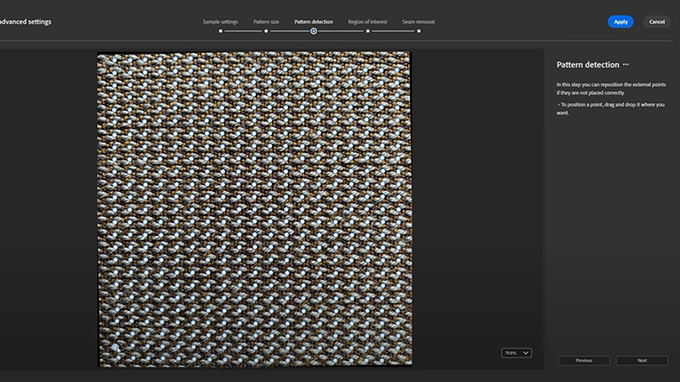Screen dimensions: 680x382
Task: Open the Seam removal step label
Action: [418, 22]
